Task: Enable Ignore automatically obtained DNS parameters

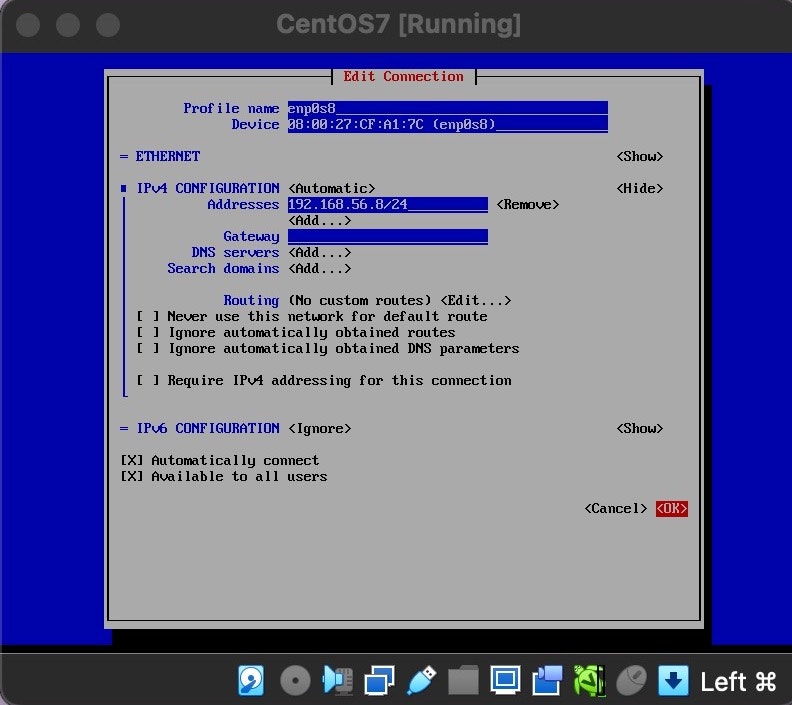Action: point(328,348)
